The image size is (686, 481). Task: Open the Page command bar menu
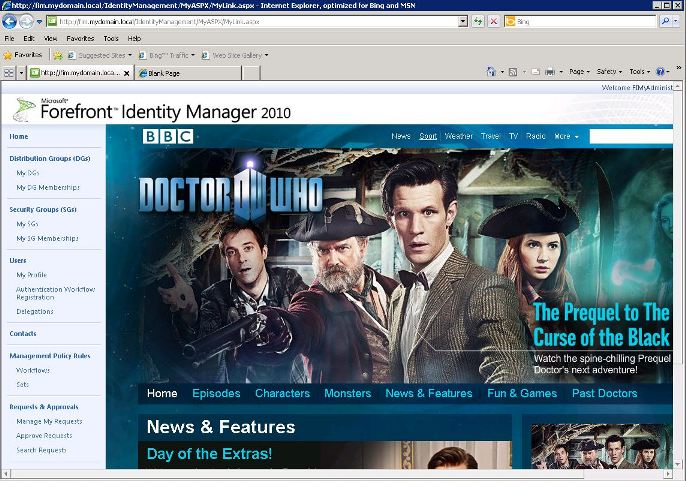tap(579, 71)
